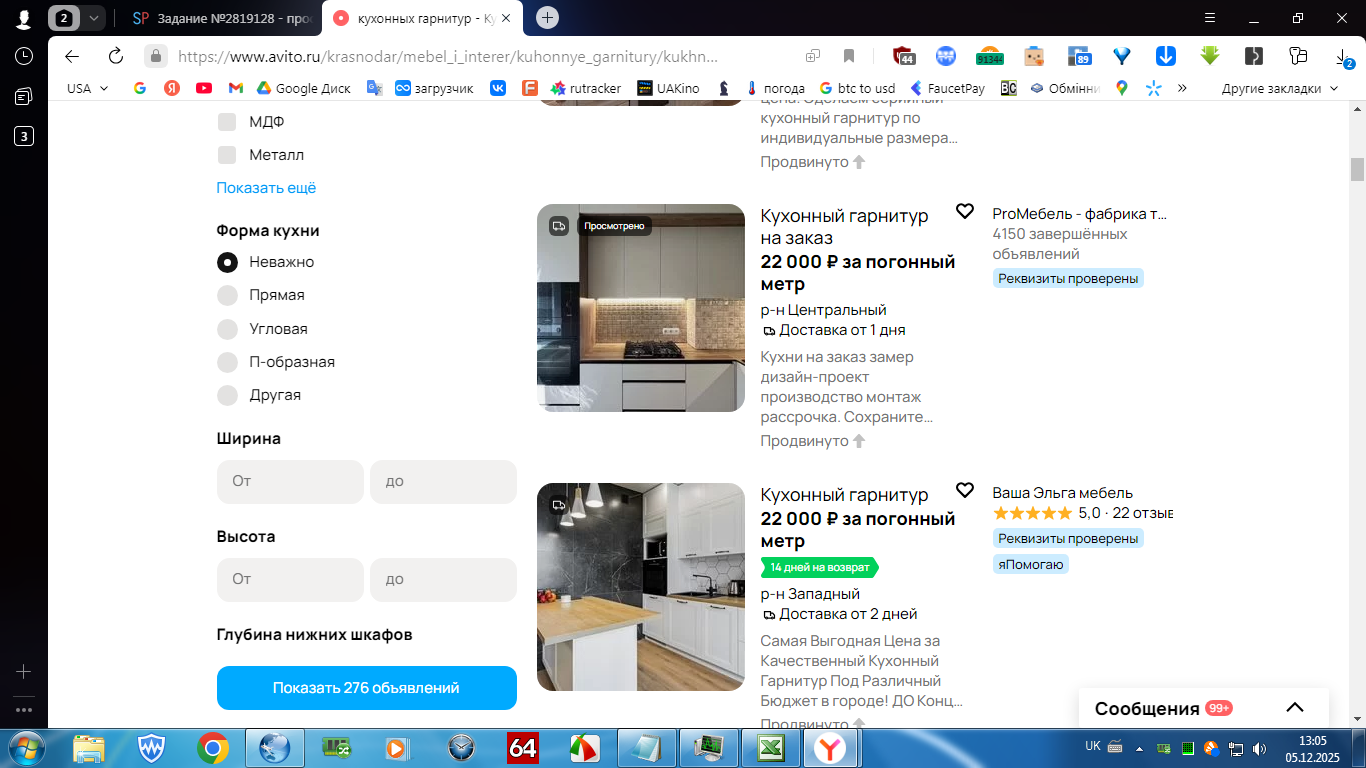Expand the USA bookmarks folder
Image resolution: width=1366 pixels, height=768 pixels.
[x=88, y=88]
